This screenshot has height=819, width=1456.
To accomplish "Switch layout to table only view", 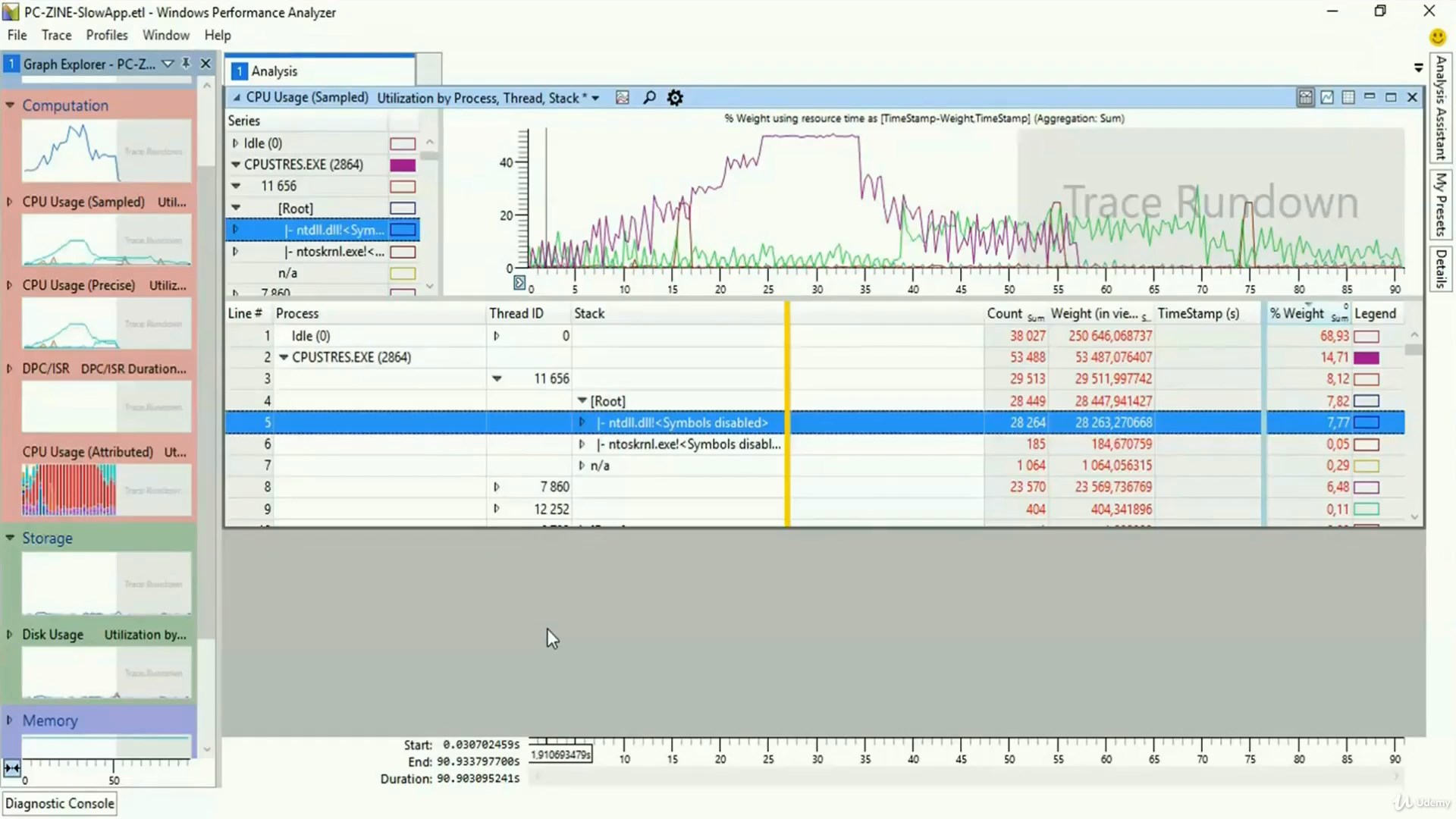I will click(1348, 98).
